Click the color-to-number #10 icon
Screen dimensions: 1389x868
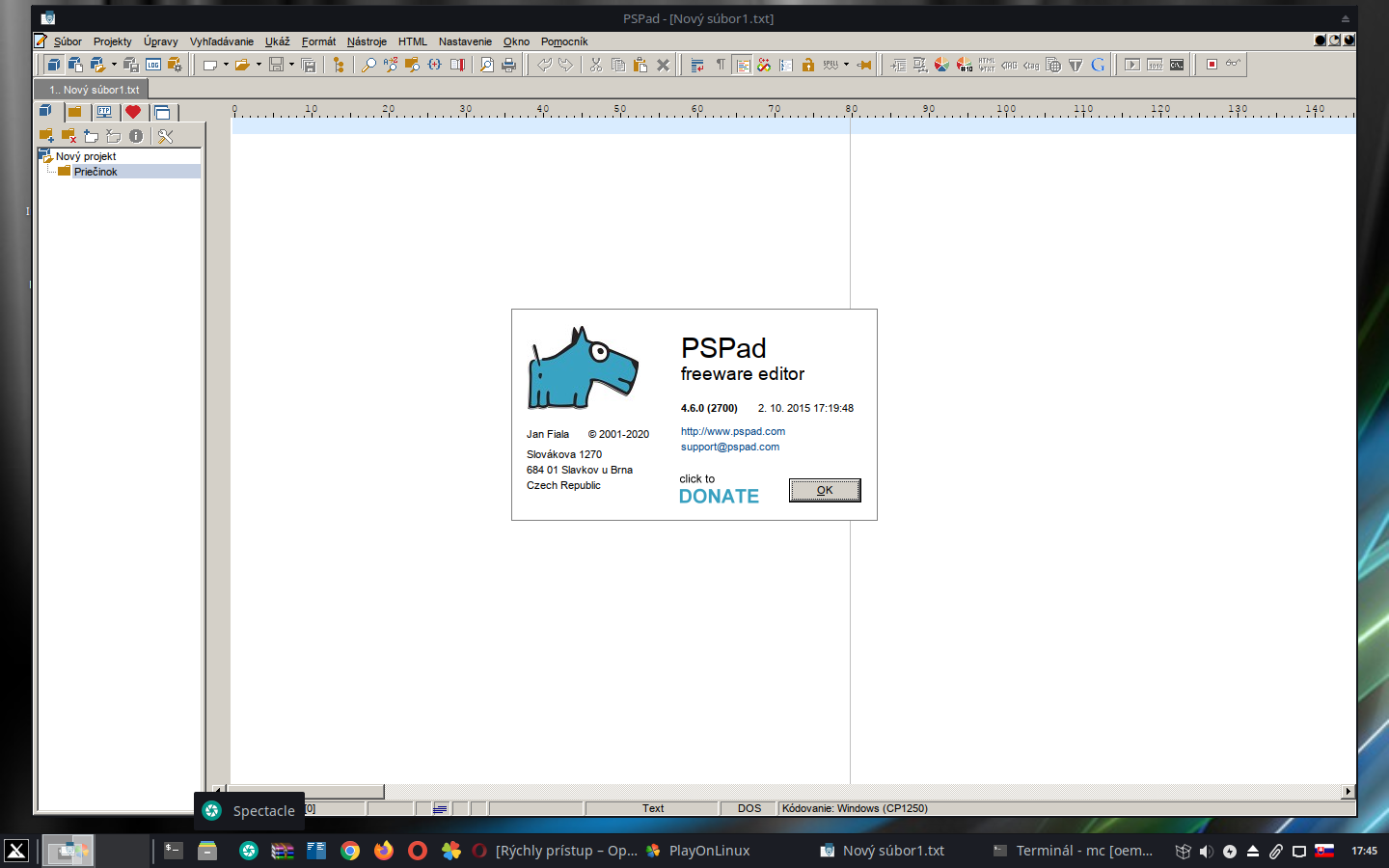(x=965, y=65)
